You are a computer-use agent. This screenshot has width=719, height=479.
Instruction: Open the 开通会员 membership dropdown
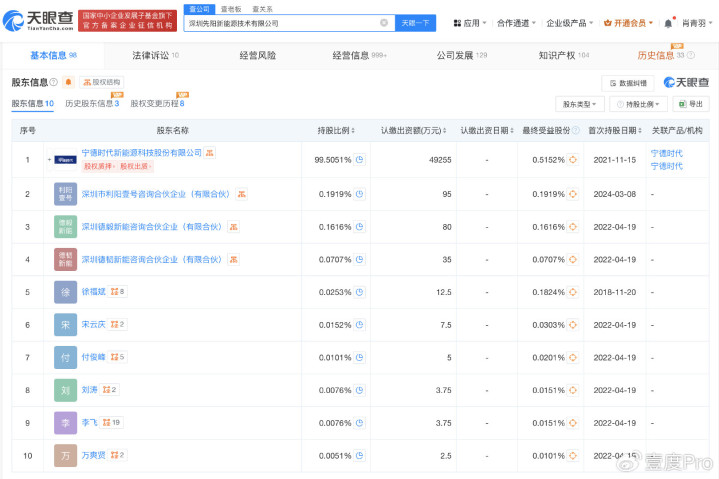click(x=628, y=23)
